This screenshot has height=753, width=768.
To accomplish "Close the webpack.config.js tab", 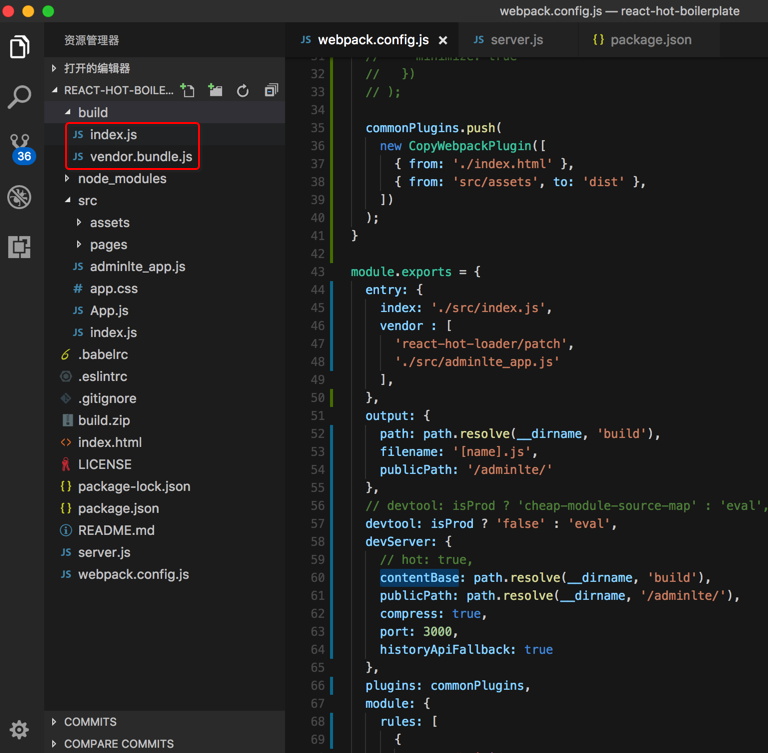I will point(443,40).
